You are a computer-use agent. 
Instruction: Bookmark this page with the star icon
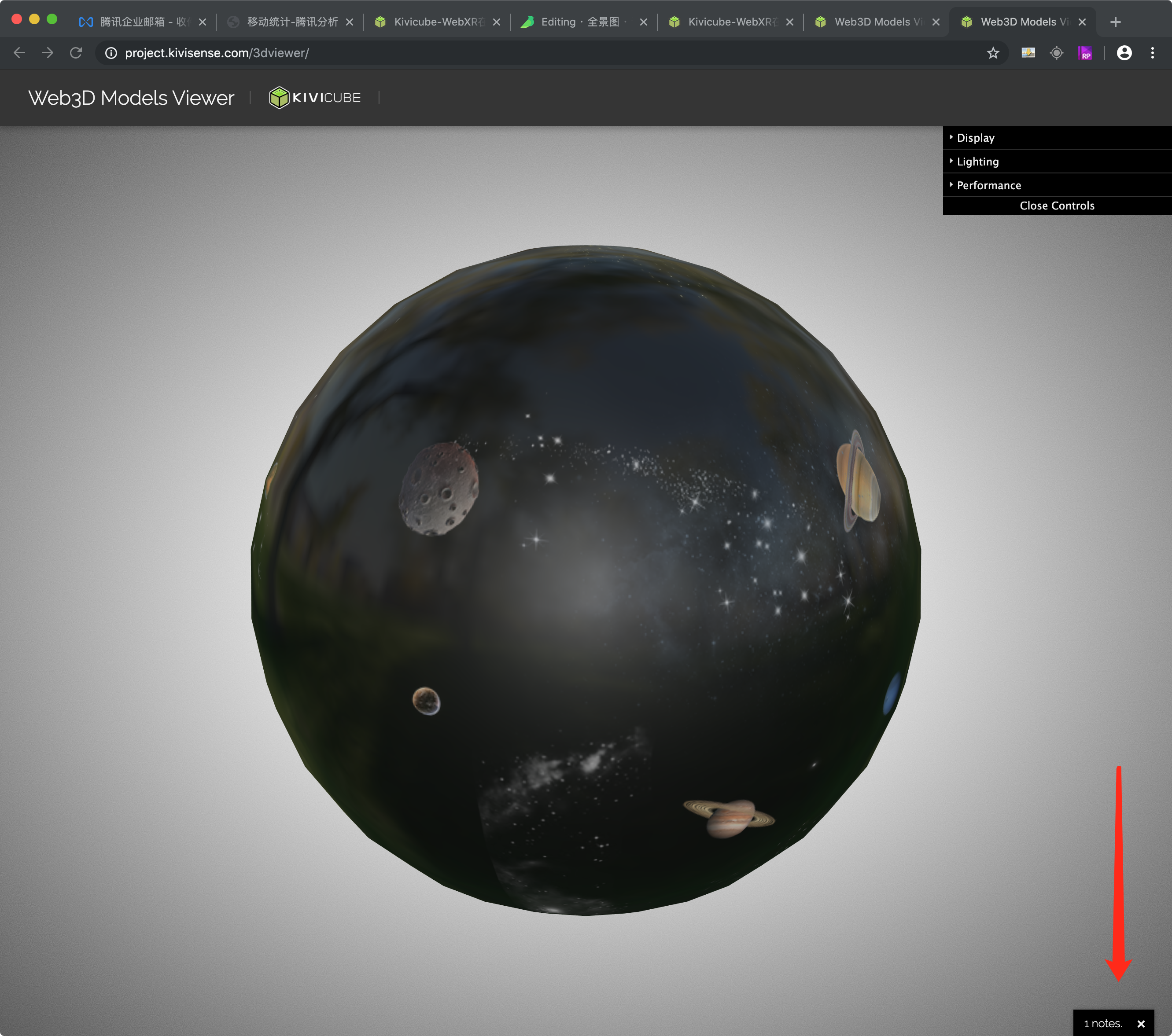[993, 53]
